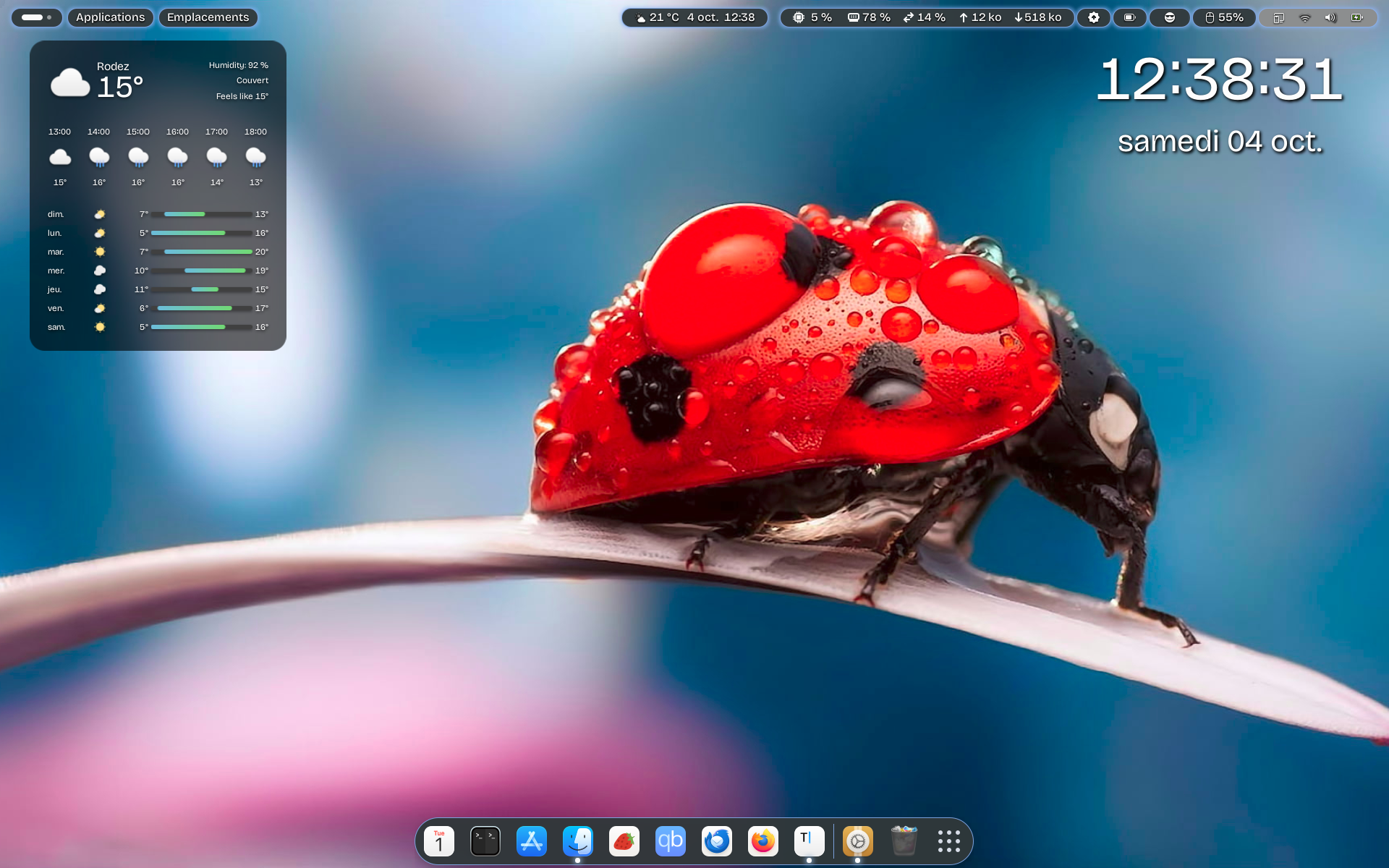1389x868 pixels.
Task: Click the Wi-Fi status icon
Action: 1305,17
